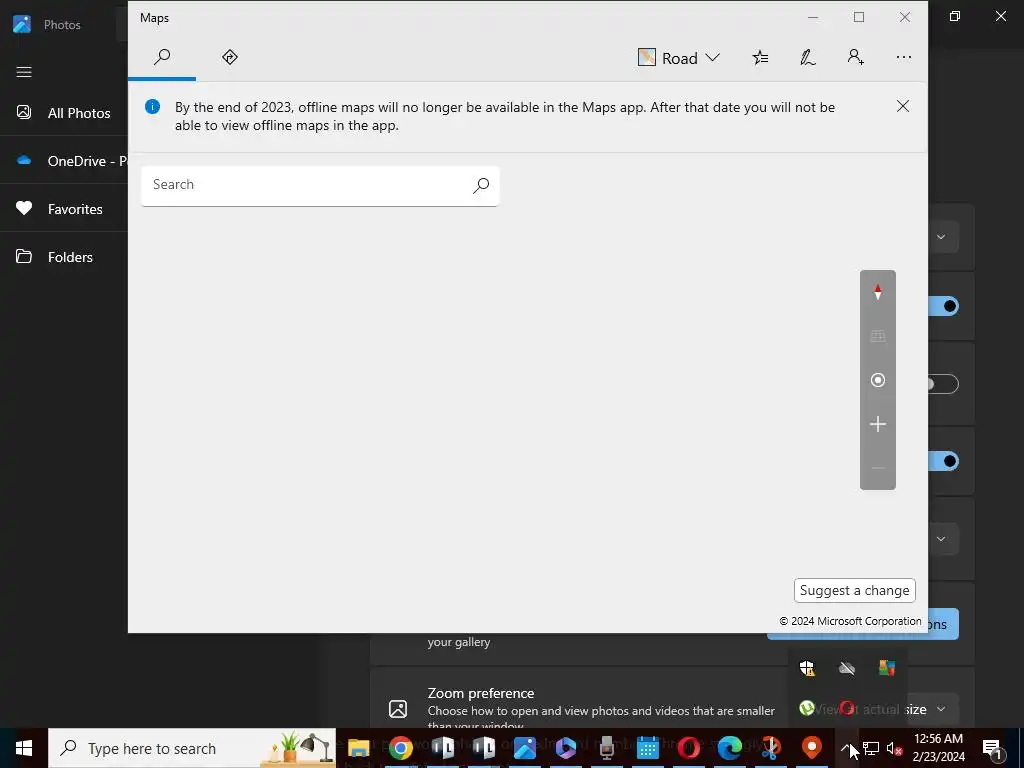Open Windows Security from tray overflow
Screen dimensions: 1024x768
click(807, 668)
